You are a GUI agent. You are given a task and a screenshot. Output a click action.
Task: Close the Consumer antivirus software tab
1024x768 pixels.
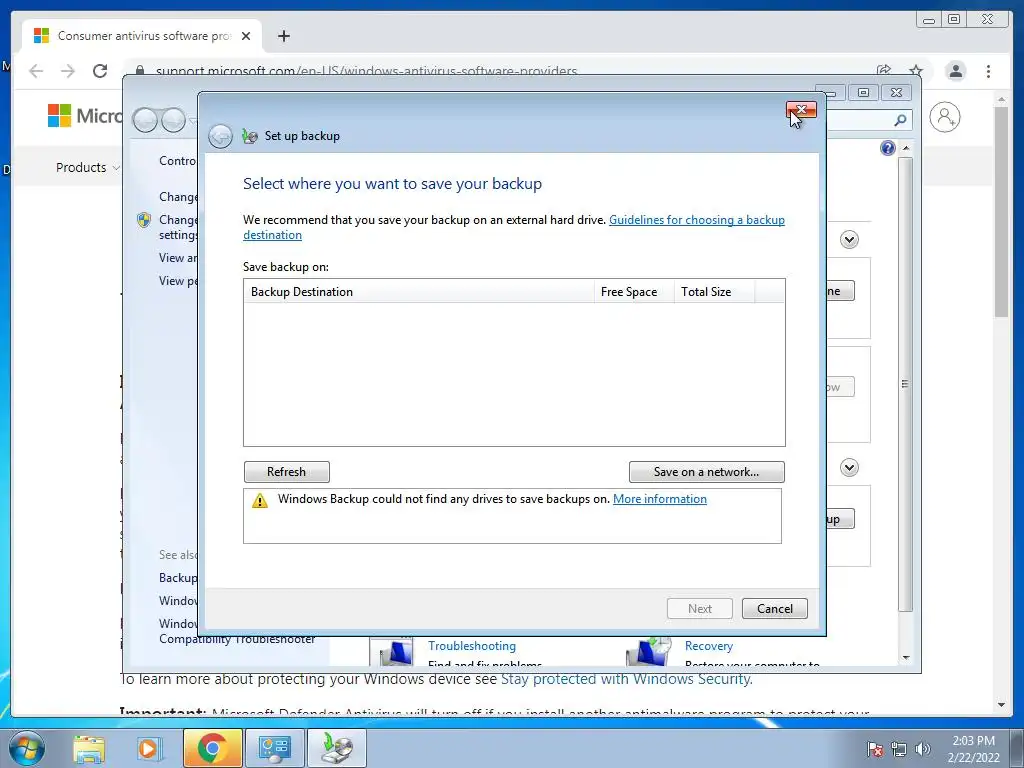(246, 36)
